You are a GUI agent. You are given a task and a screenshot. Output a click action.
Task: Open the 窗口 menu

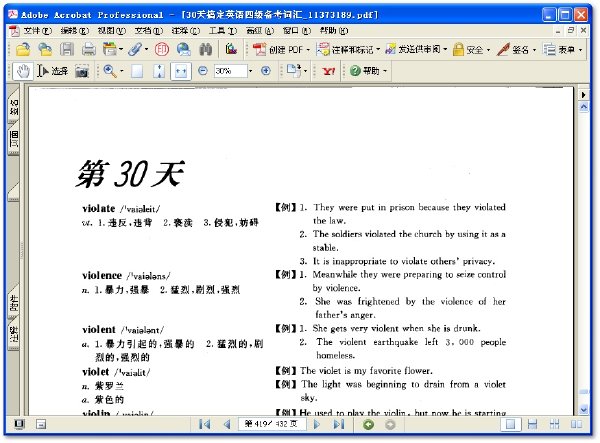click(x=297, y=31)
